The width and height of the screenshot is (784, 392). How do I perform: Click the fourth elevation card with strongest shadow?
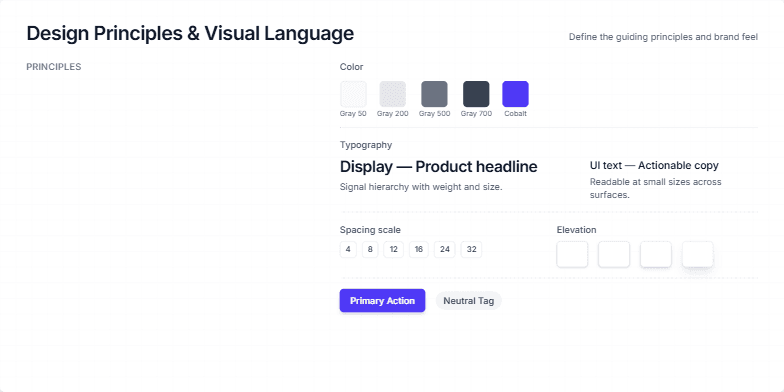pos(698,254)
